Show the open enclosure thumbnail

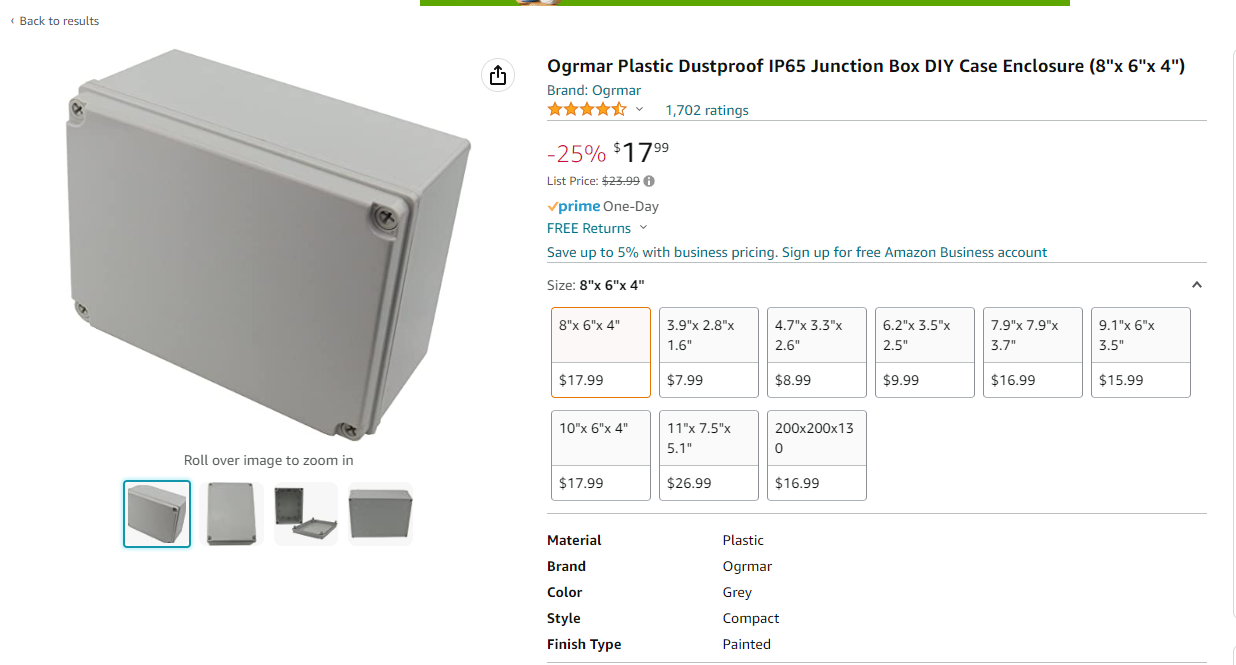pyautogui.click(x=305, y=514)
